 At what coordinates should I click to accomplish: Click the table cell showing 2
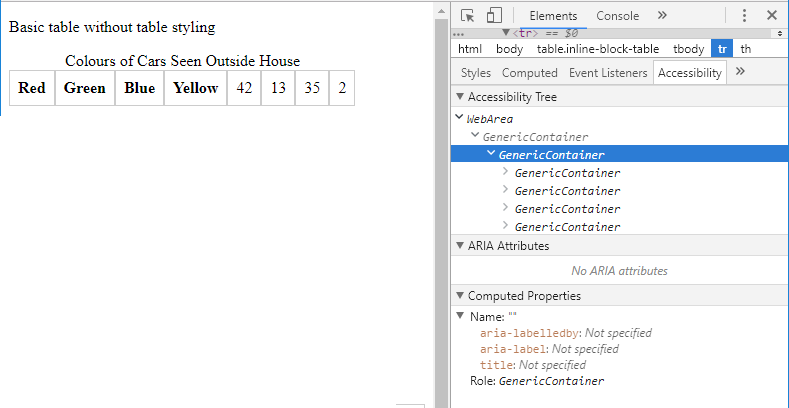point(342,88)
